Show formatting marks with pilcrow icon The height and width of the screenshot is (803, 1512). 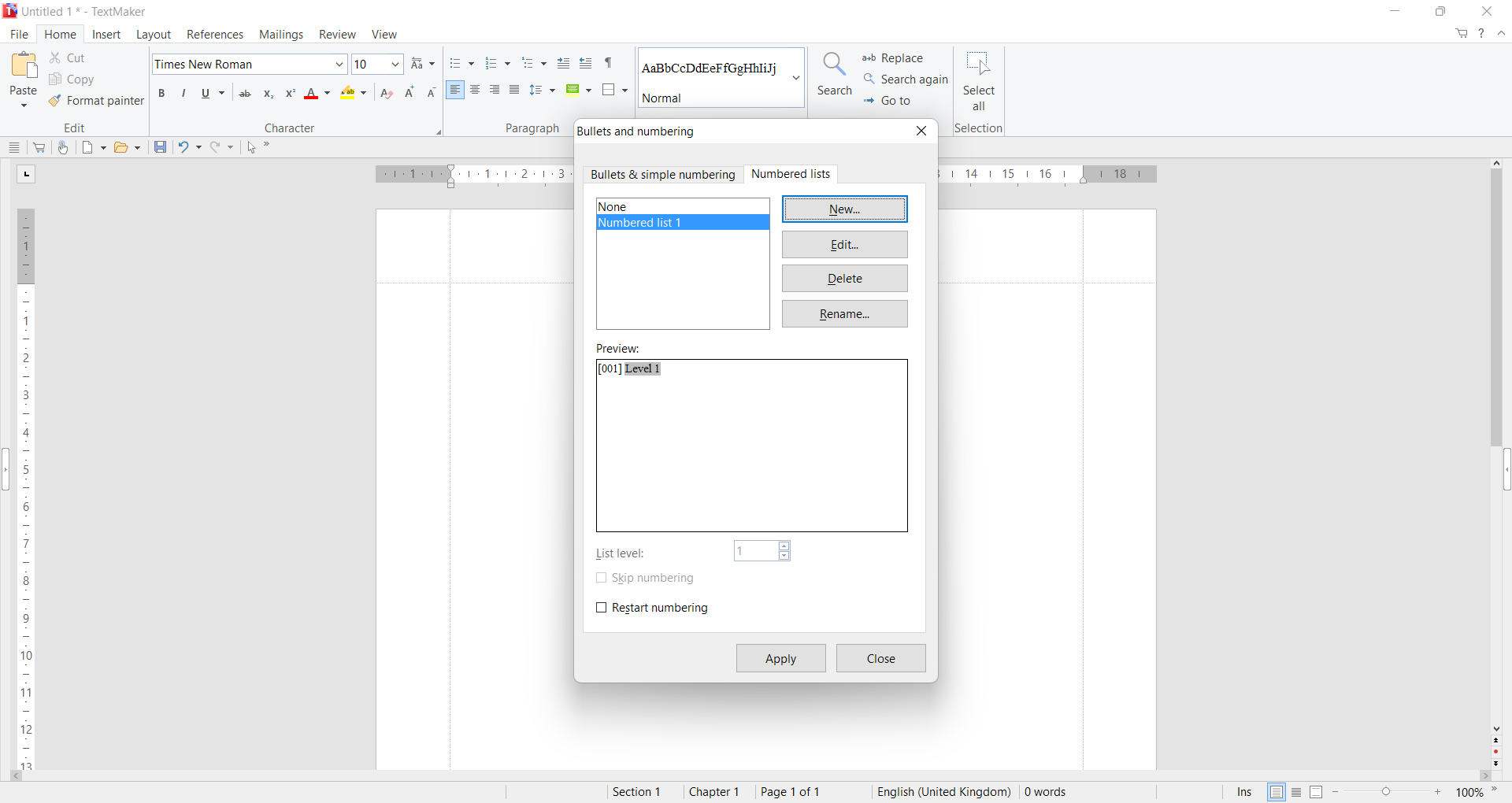(609, 64)
